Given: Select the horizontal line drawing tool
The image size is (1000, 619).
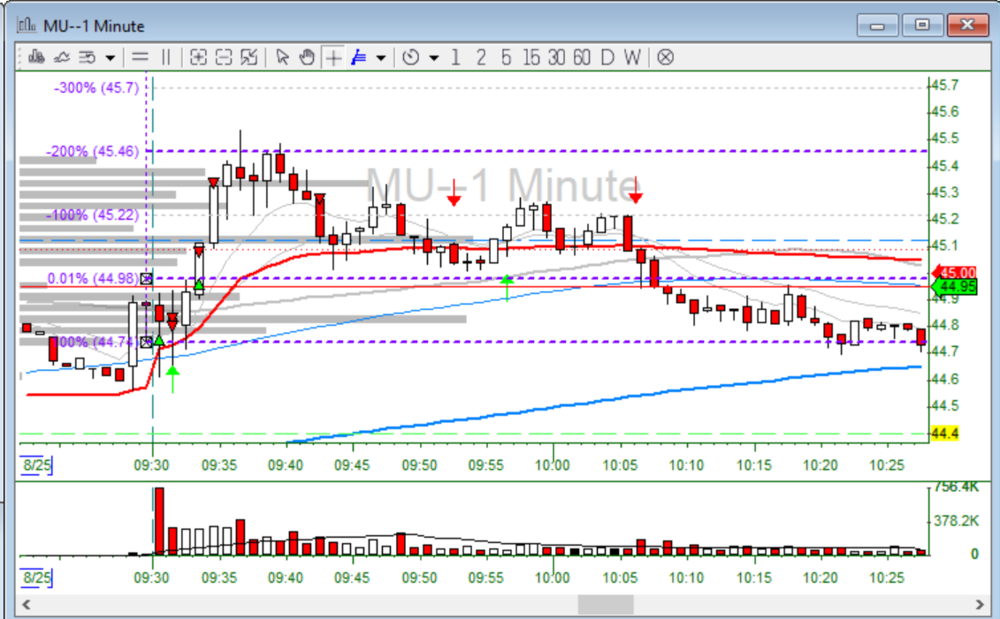Looking at the screenshot, I should point(140,58).
